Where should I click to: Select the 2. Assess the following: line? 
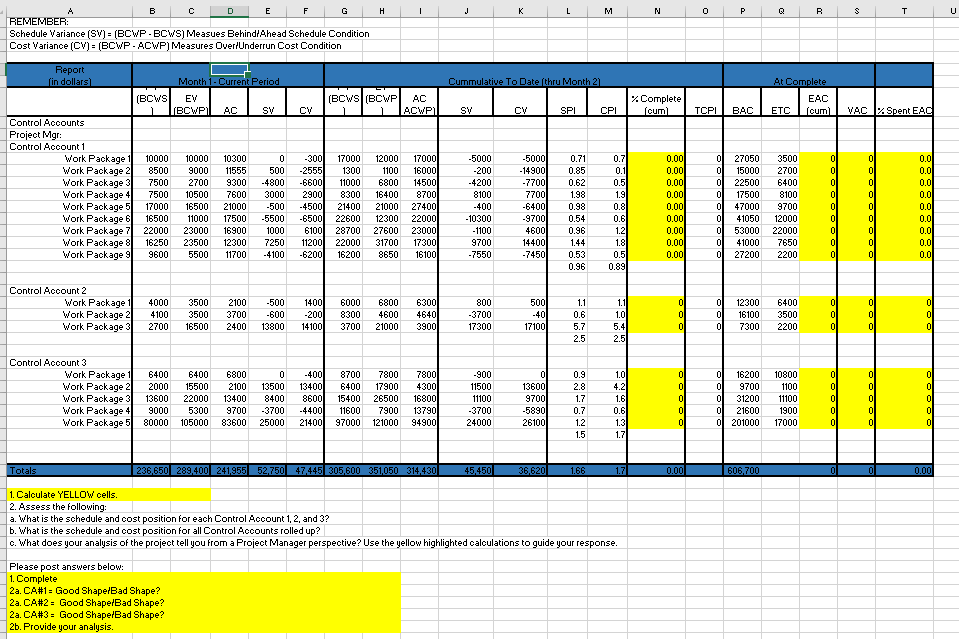coord(57,507)
